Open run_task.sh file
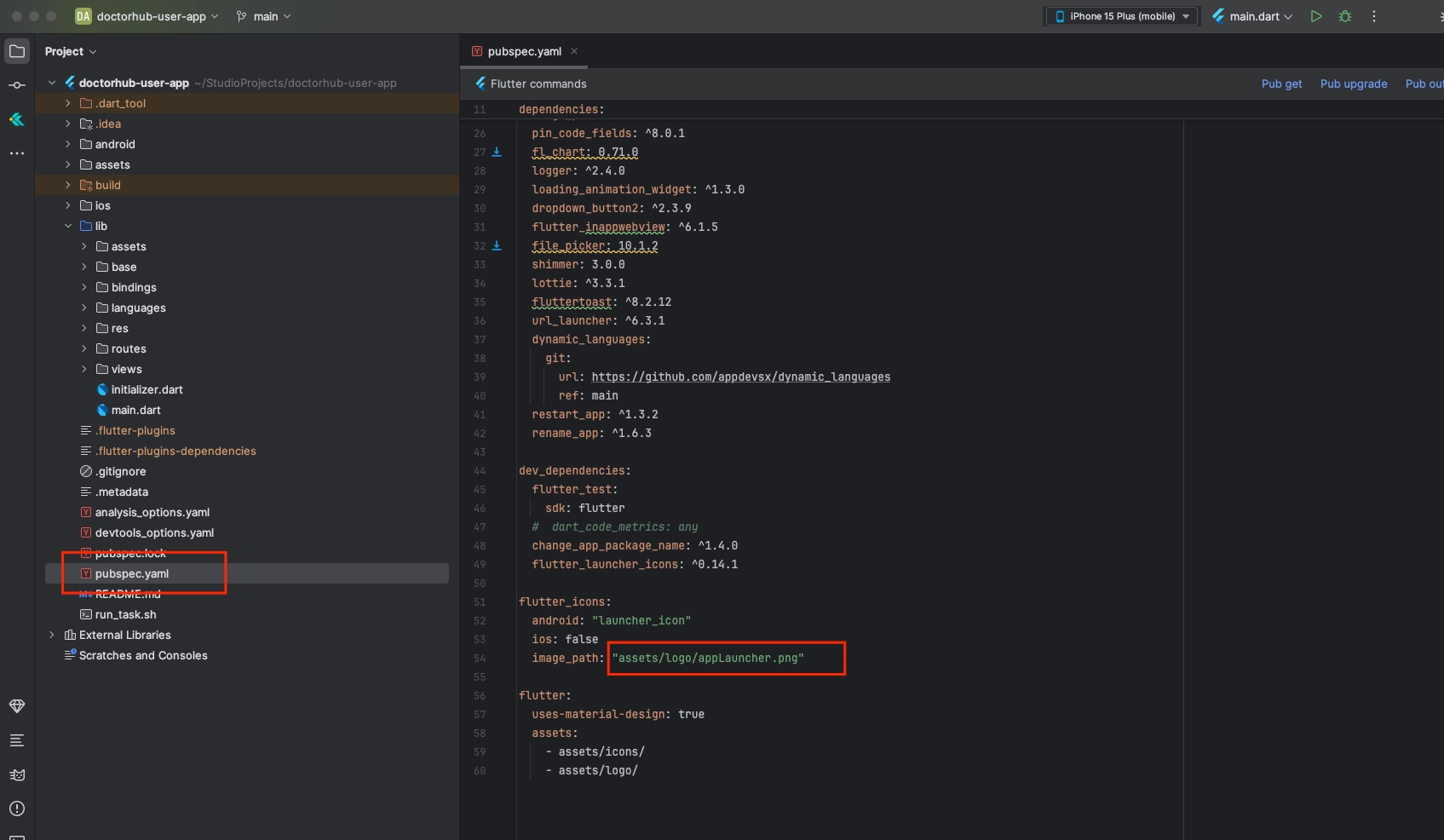This screenshot has width=1444, height=840. tap(125, 614)
